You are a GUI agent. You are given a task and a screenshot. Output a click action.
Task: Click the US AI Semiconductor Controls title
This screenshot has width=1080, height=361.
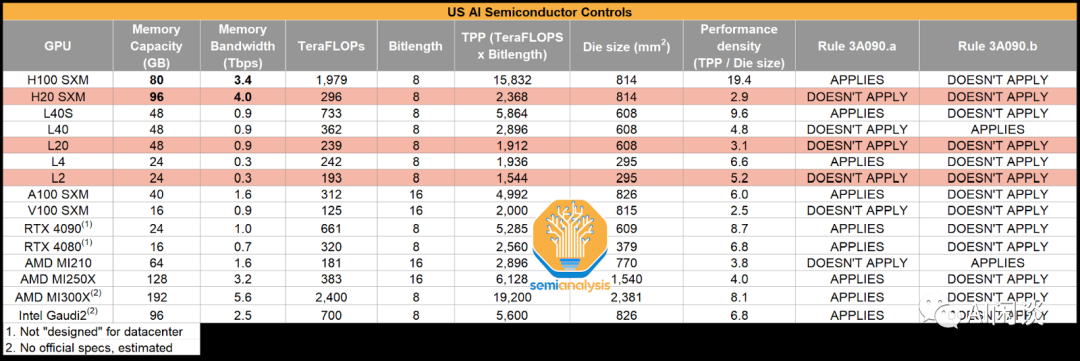[x=540, y=12]
